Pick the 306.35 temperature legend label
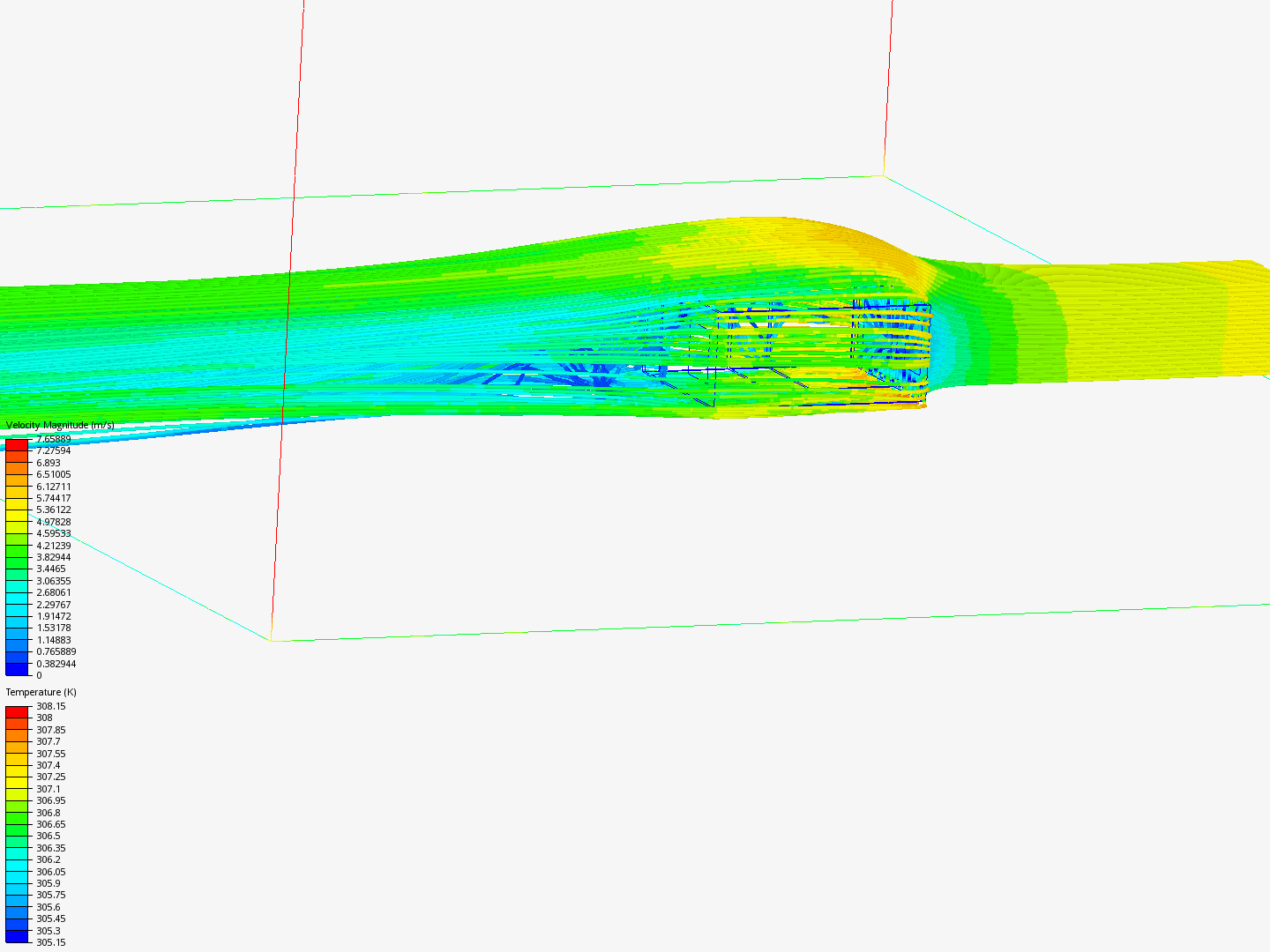The width and height of the screenshot is (1270, 952). (50, 849)
